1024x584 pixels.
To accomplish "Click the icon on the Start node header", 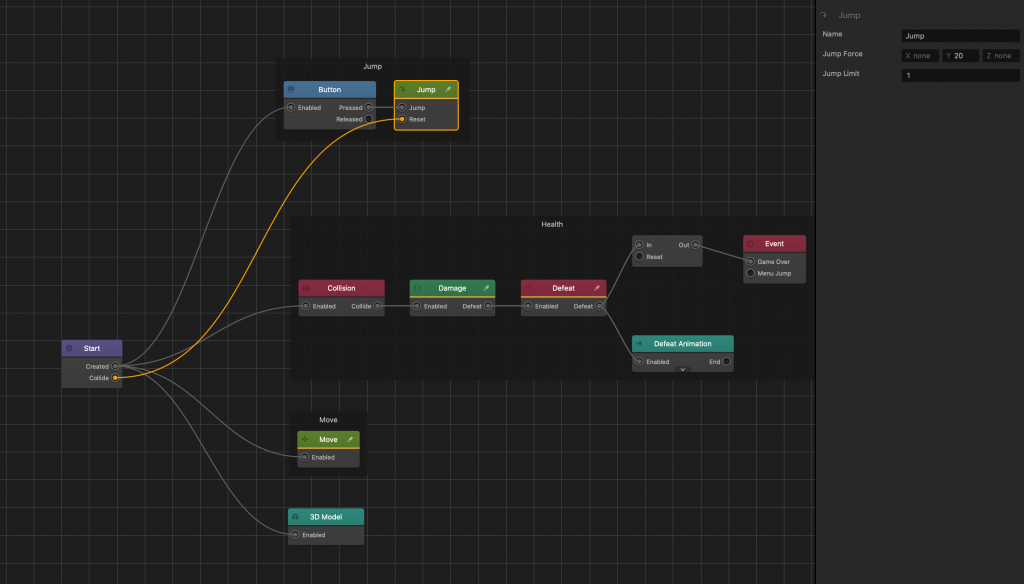I will pyautogui.click(x=68, y=348).
